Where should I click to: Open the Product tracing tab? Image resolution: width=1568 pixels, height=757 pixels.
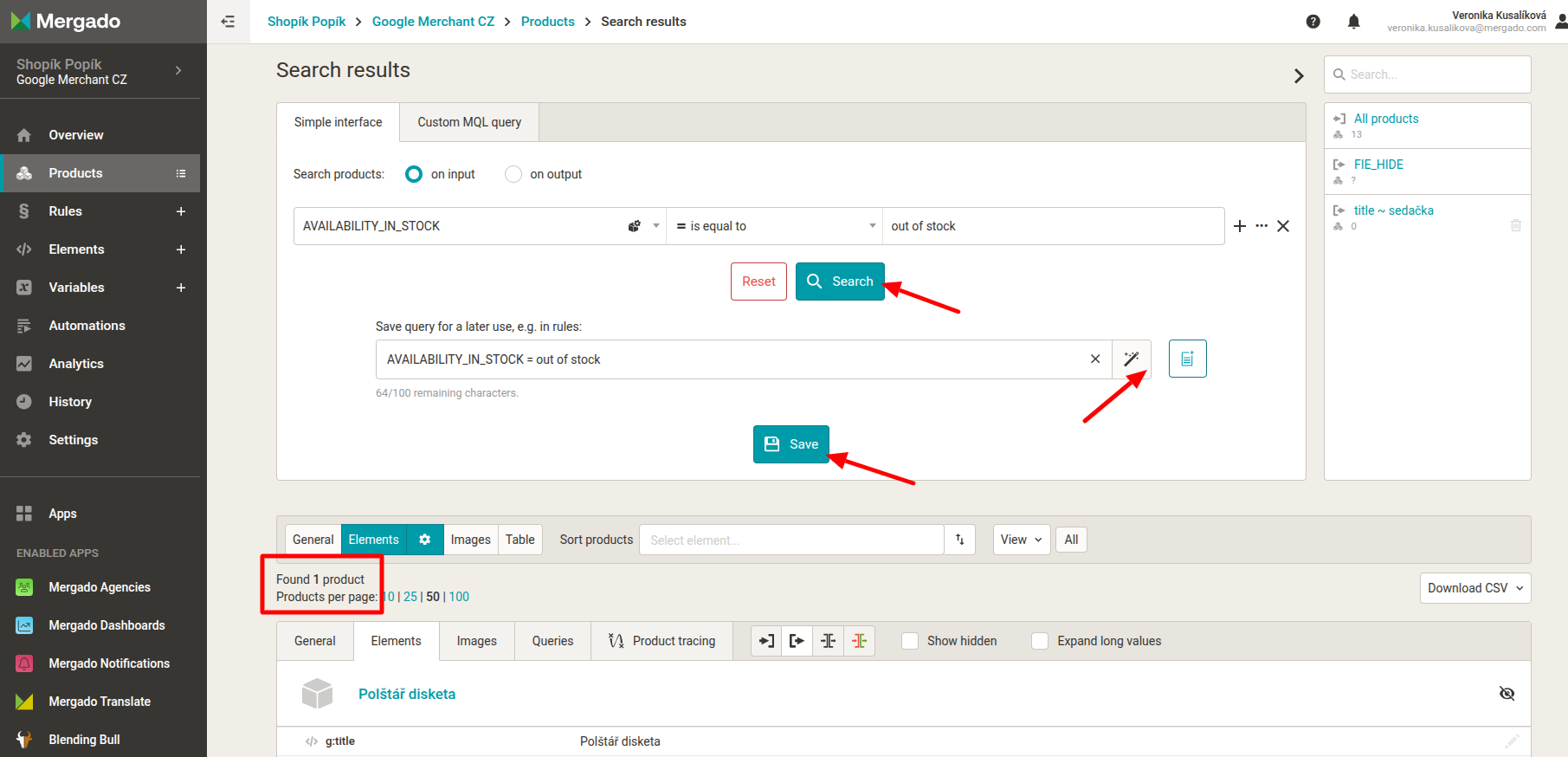[662, 641]
